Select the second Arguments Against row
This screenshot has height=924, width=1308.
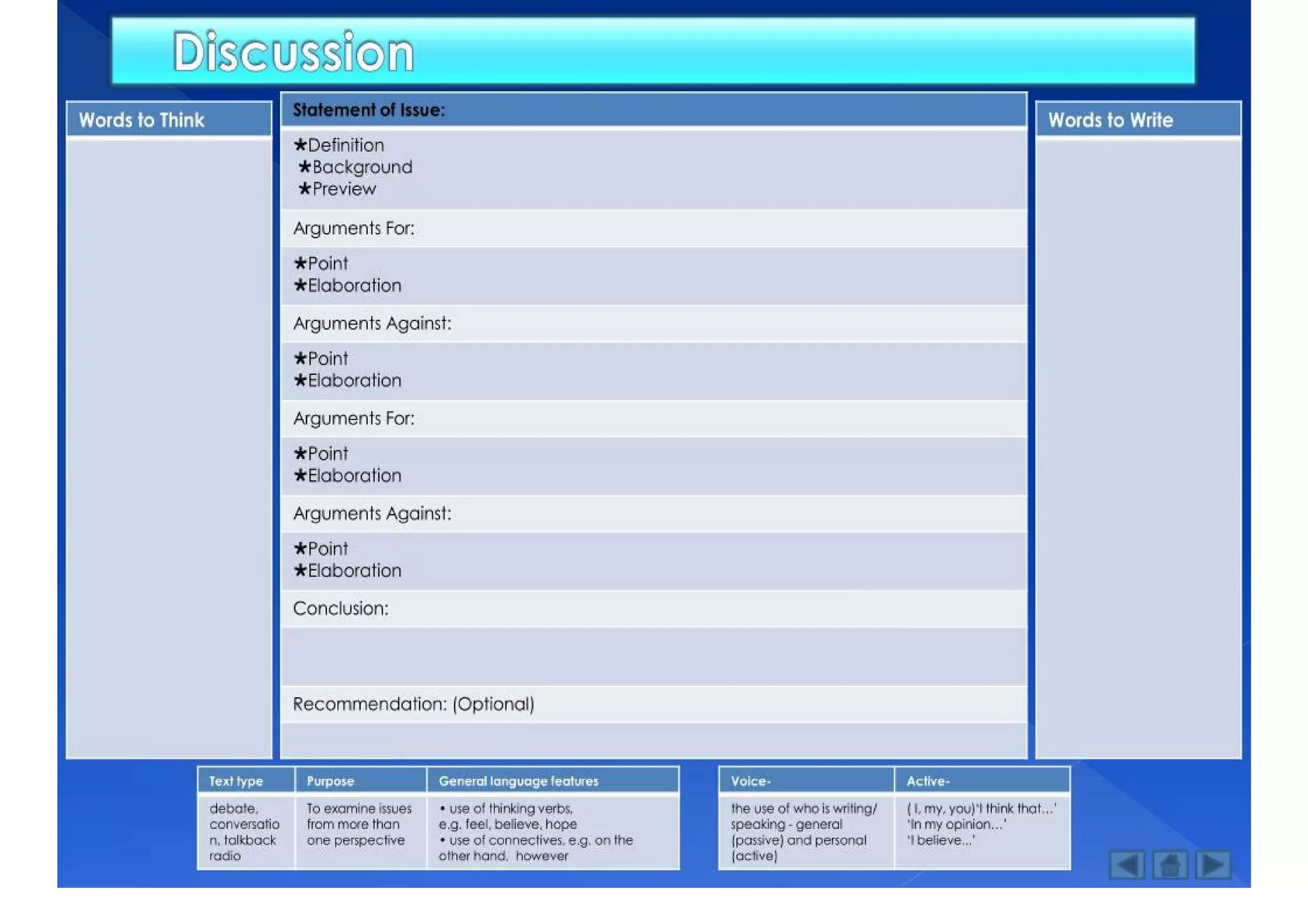(x=653, y=513)
